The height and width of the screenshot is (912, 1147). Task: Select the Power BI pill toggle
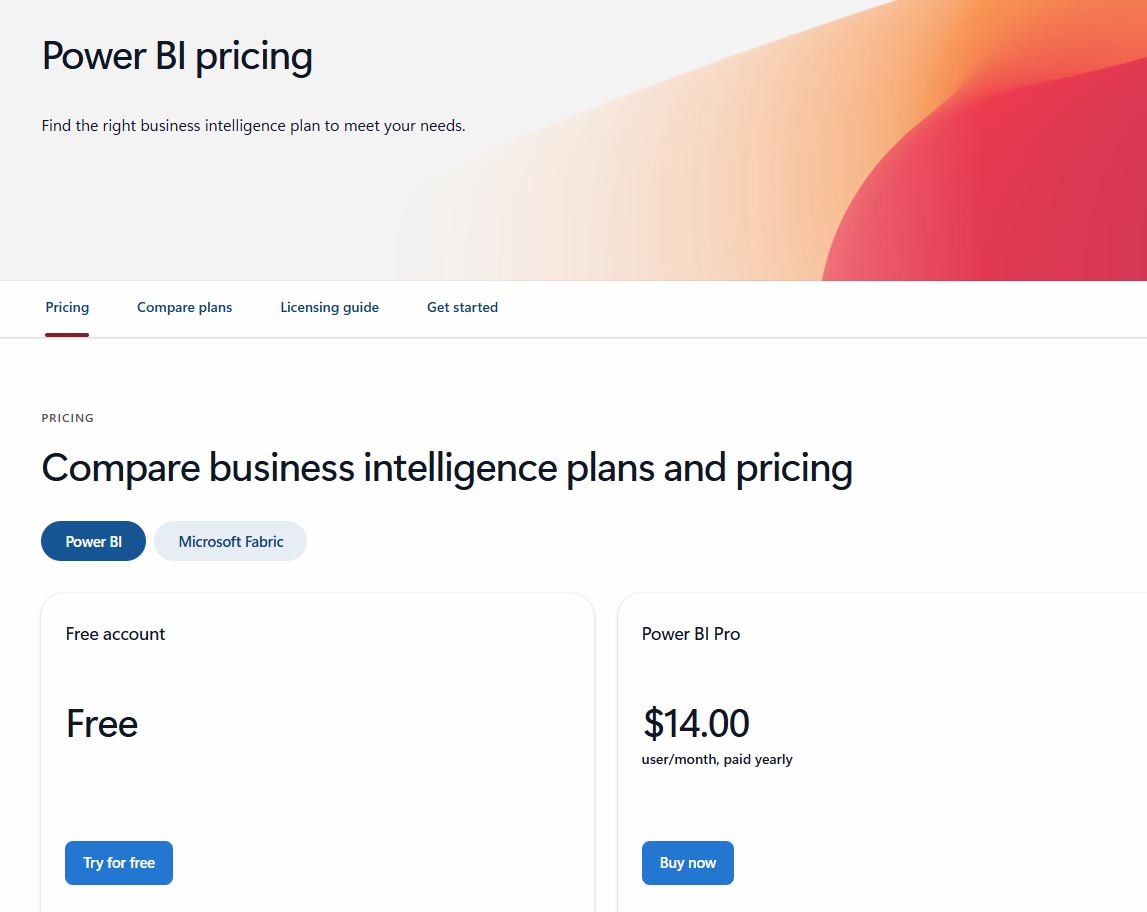point(93,540)
